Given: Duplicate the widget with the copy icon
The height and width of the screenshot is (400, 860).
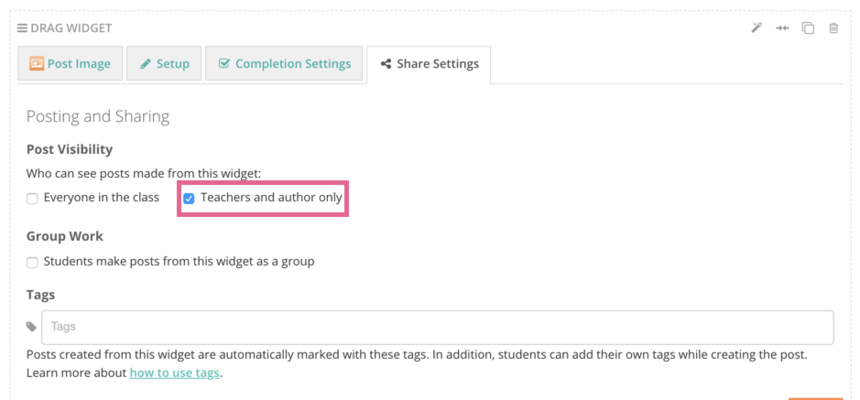Looking at the screenshot, I should [x=808, y=28].
